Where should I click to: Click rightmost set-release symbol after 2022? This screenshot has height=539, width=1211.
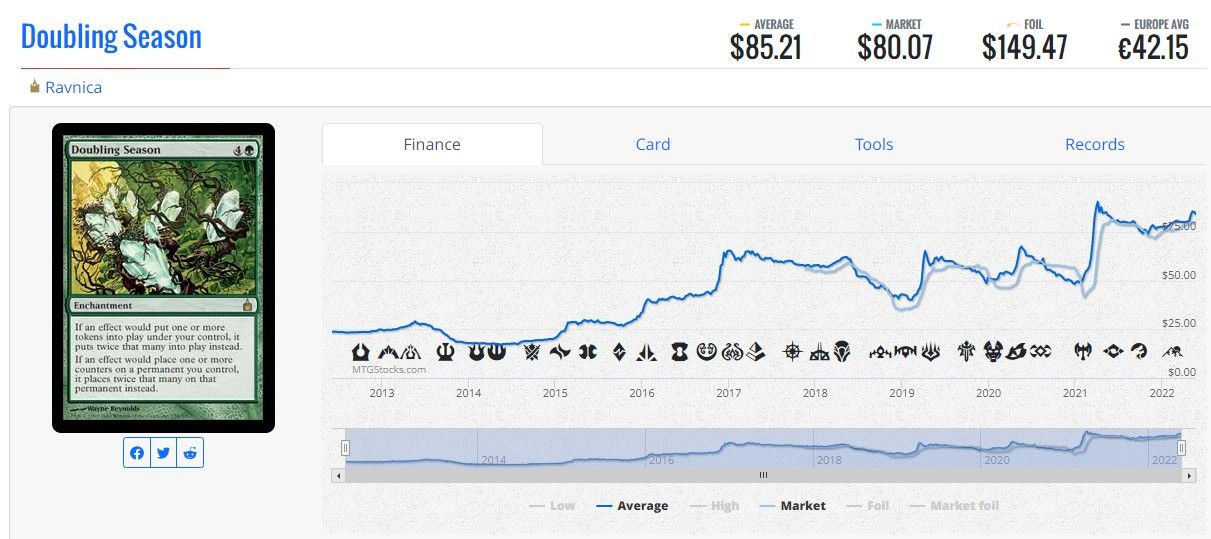pyautogui.click(x=1173, y=352)
